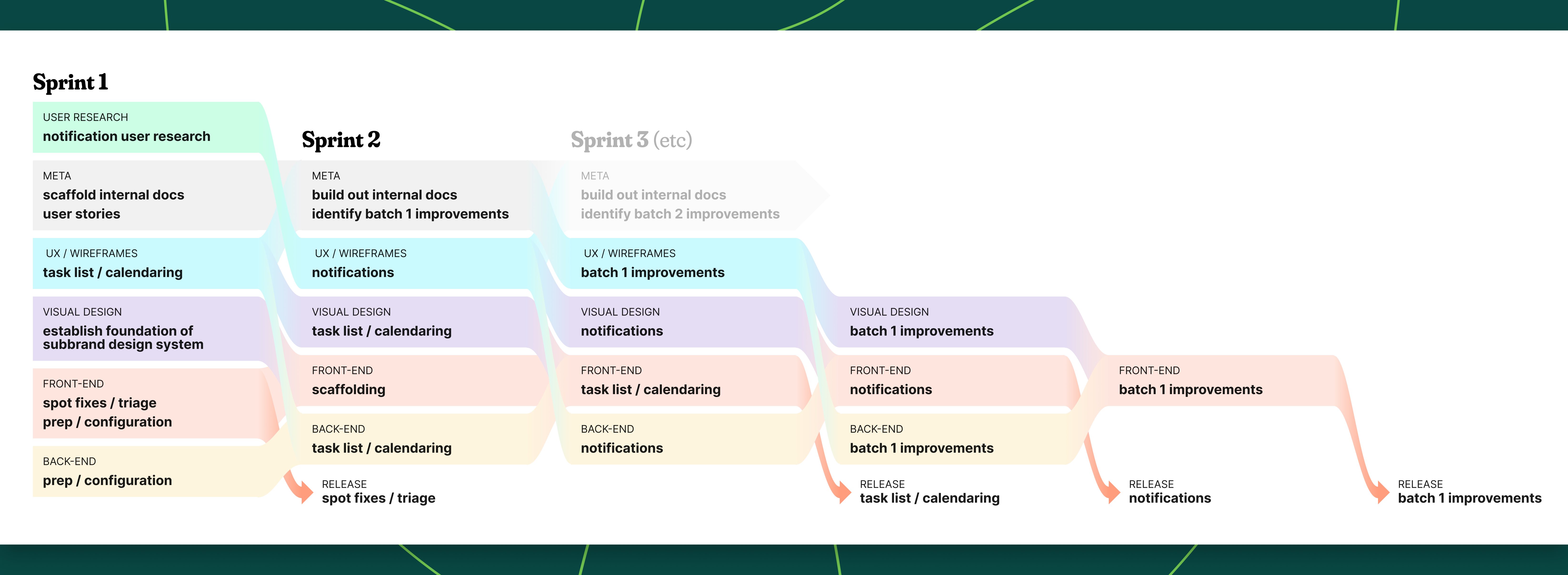Click visual design batch 1 improvements
1568x575 pixels.
(922, 331)
